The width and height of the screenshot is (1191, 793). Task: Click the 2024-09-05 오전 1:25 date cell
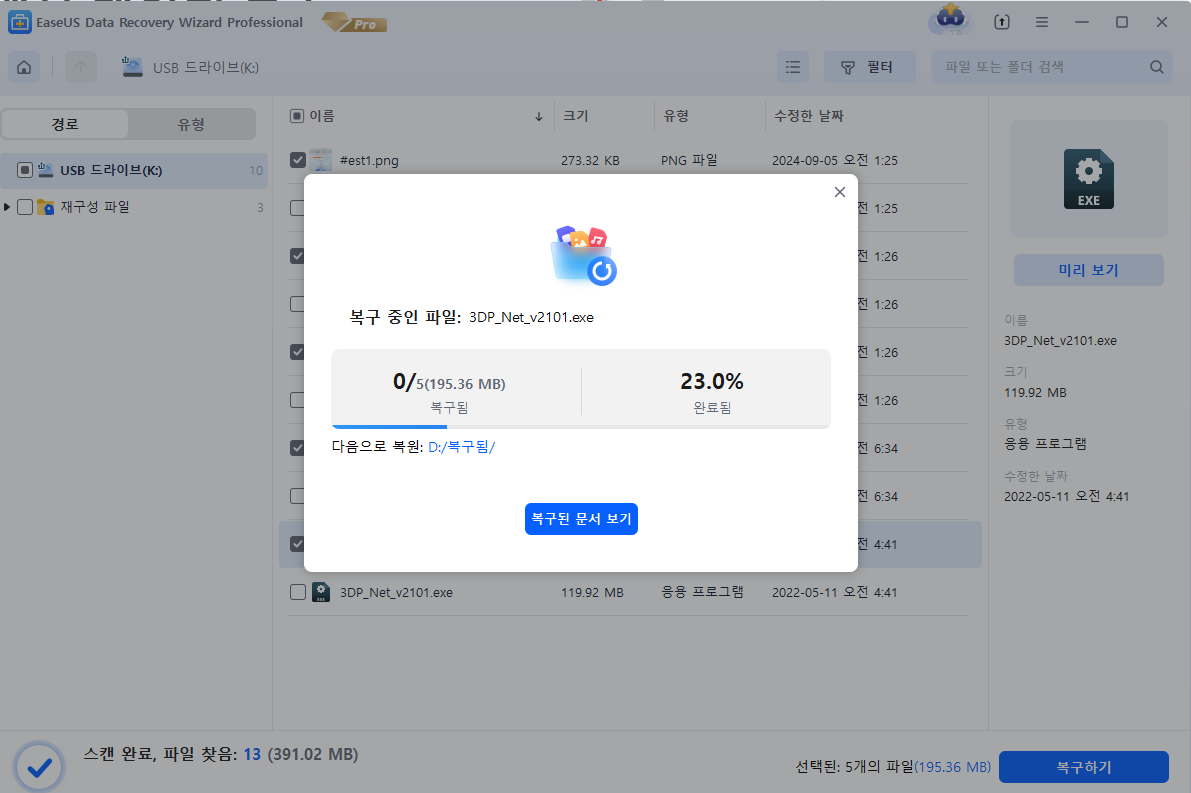point(835,160)
